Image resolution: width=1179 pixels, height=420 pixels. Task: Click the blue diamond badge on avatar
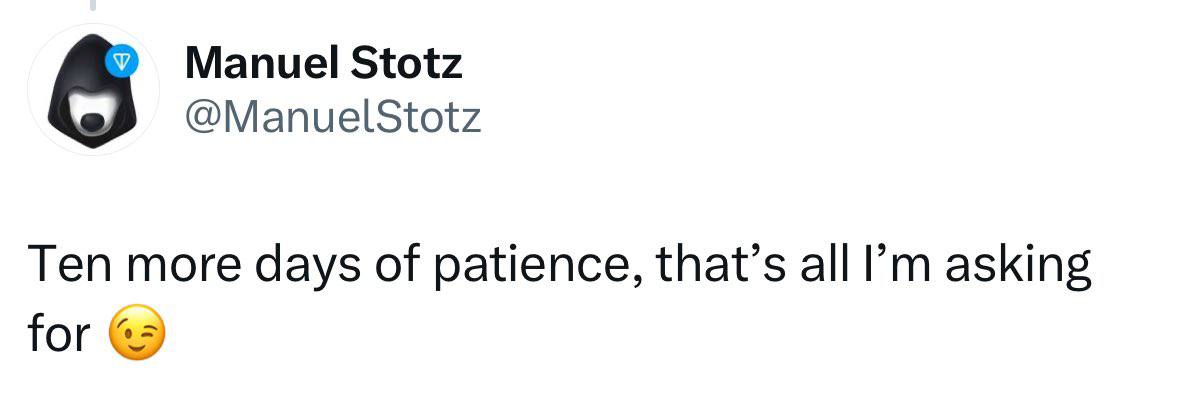pos(119,62)
